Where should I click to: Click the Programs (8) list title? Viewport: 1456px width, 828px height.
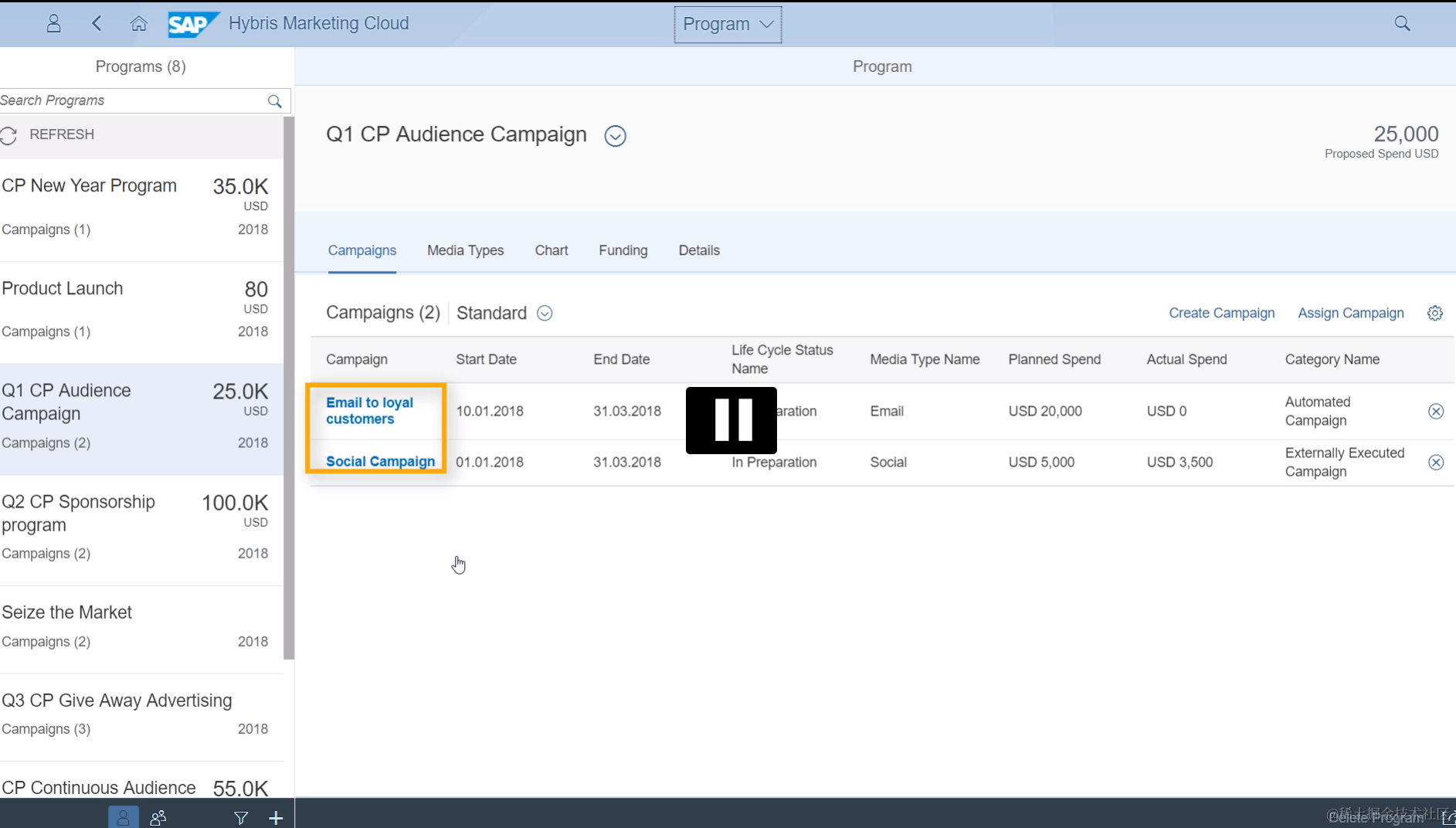pos(141,66)
